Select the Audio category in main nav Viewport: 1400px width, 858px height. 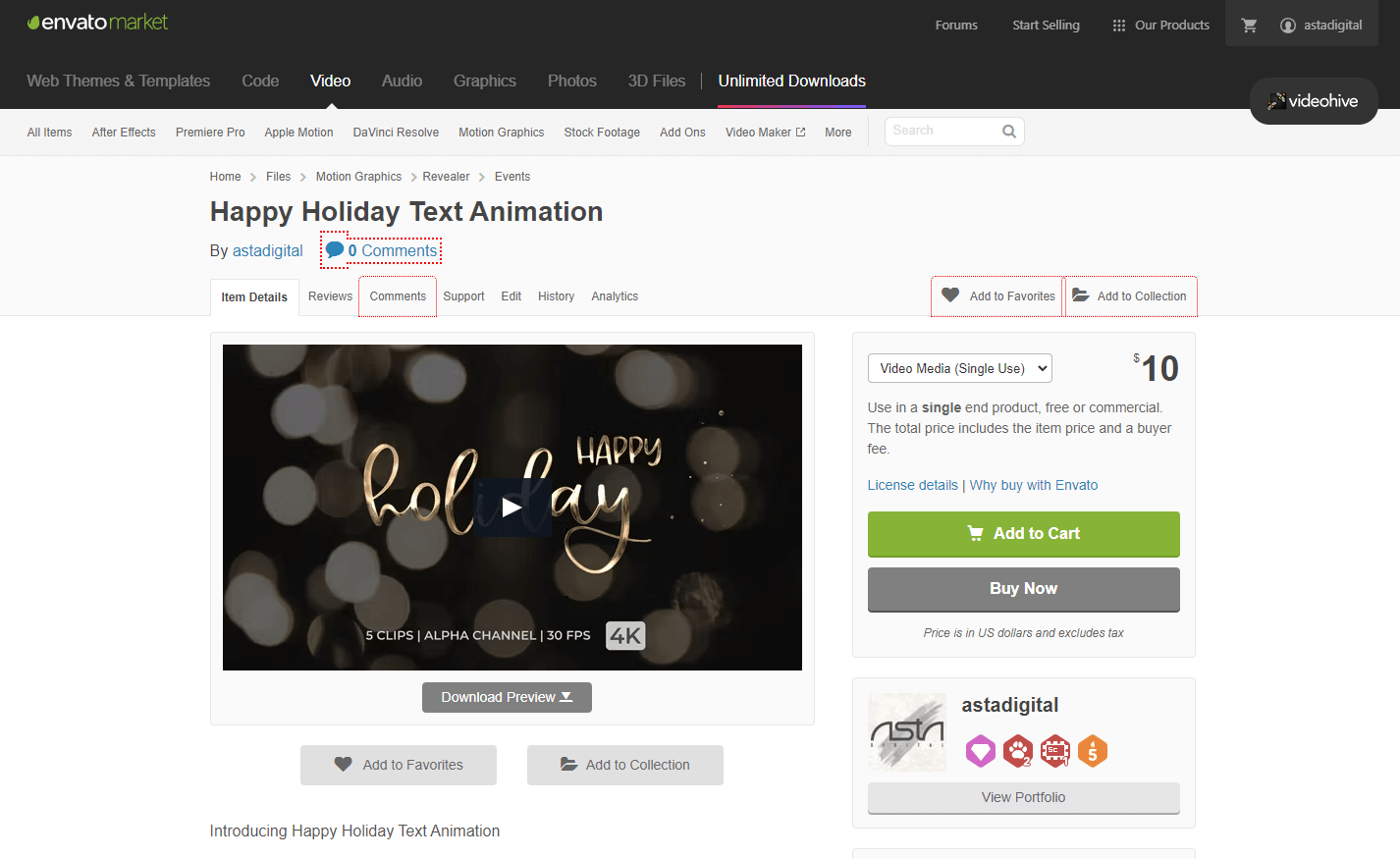pyautogui.click(x=402, y=81)
